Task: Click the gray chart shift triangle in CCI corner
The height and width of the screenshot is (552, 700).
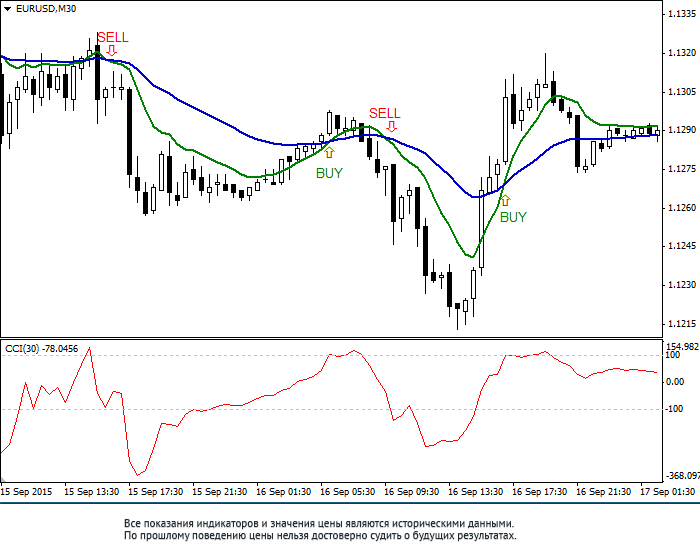Action: [x=4, y=479]
